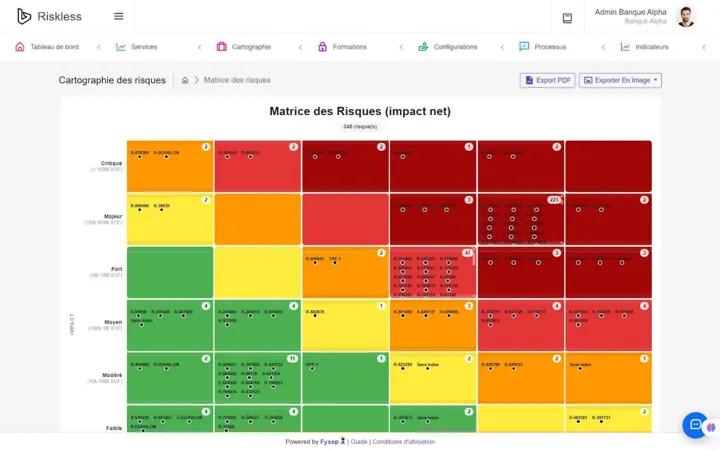
Task: Expand the chevron next to Processus
Action: (603, 47)
